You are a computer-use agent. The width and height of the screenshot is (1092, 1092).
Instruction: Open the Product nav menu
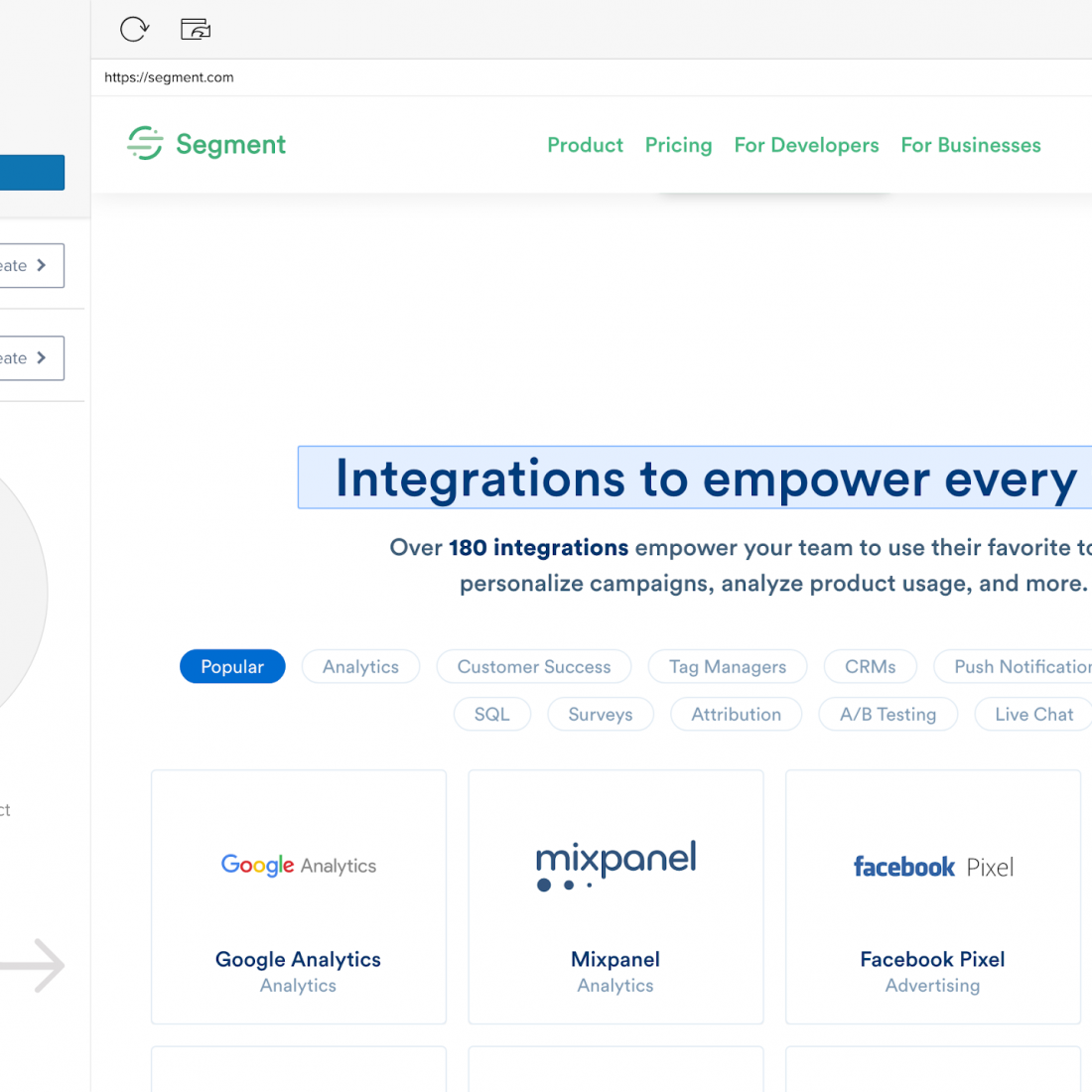585,145
